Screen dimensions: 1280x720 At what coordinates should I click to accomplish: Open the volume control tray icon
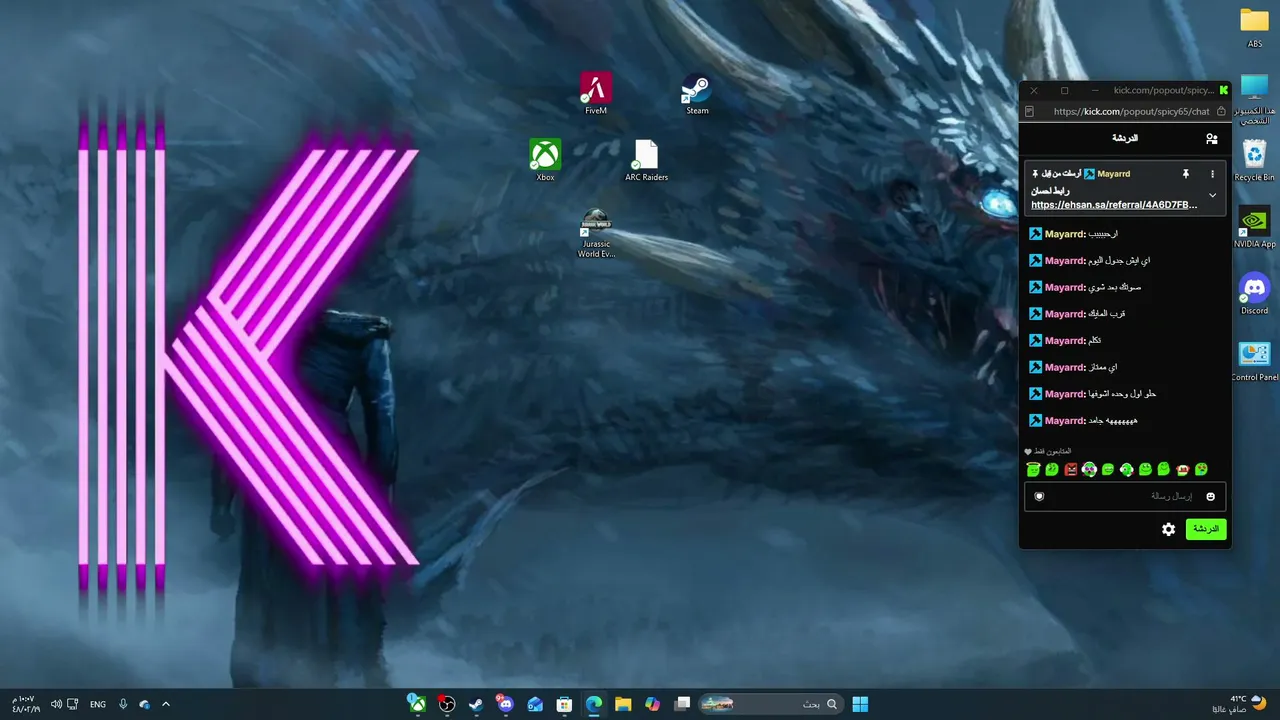(56, 704)
